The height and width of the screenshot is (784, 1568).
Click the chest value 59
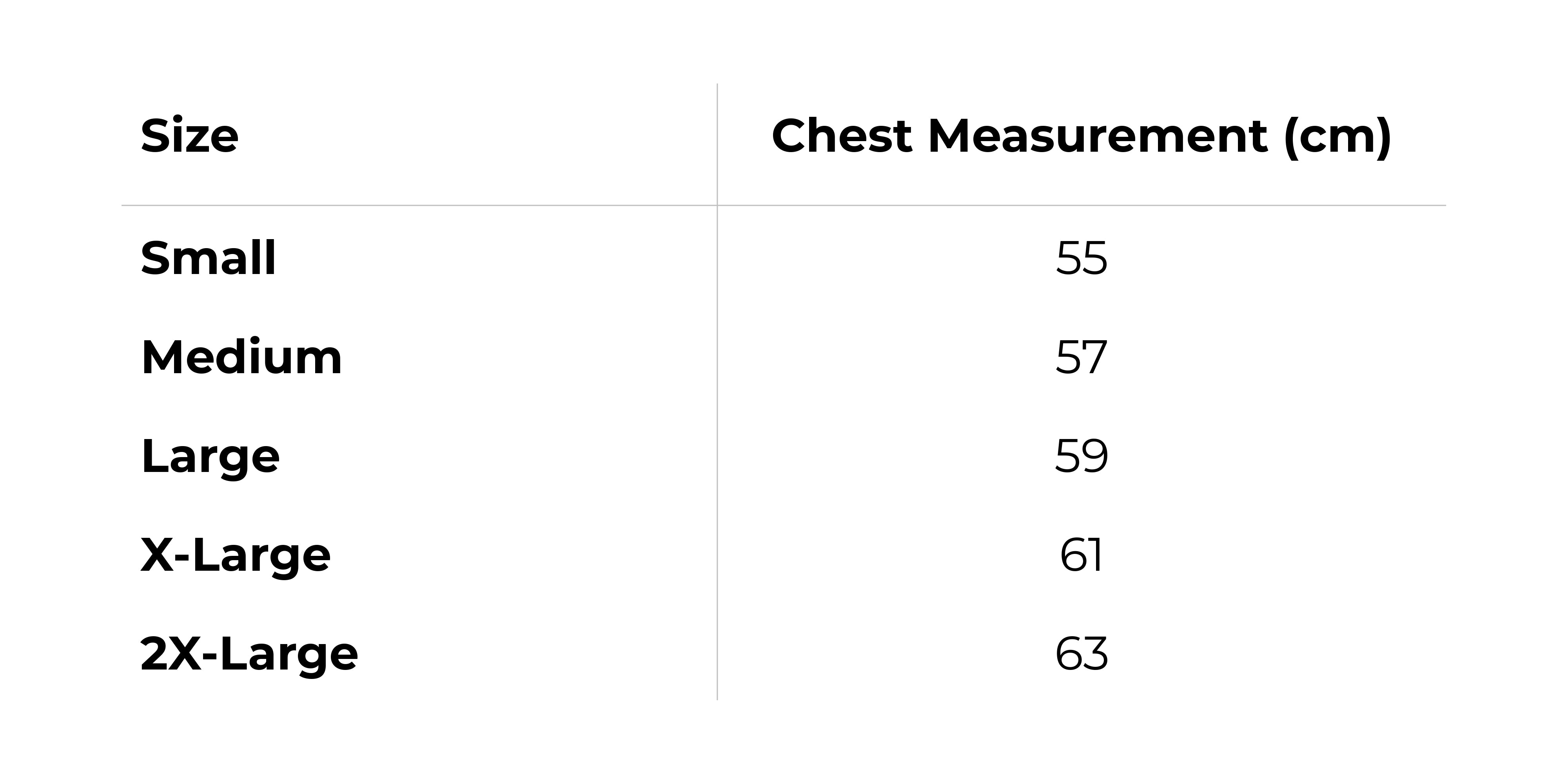1081,457
